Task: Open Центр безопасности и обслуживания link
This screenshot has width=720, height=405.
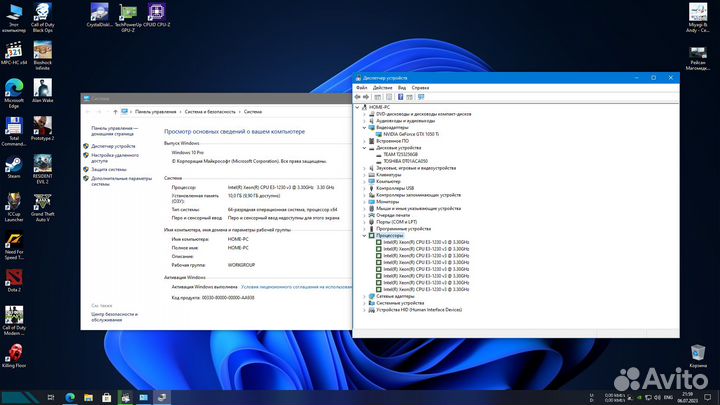Action: point(114,317)
